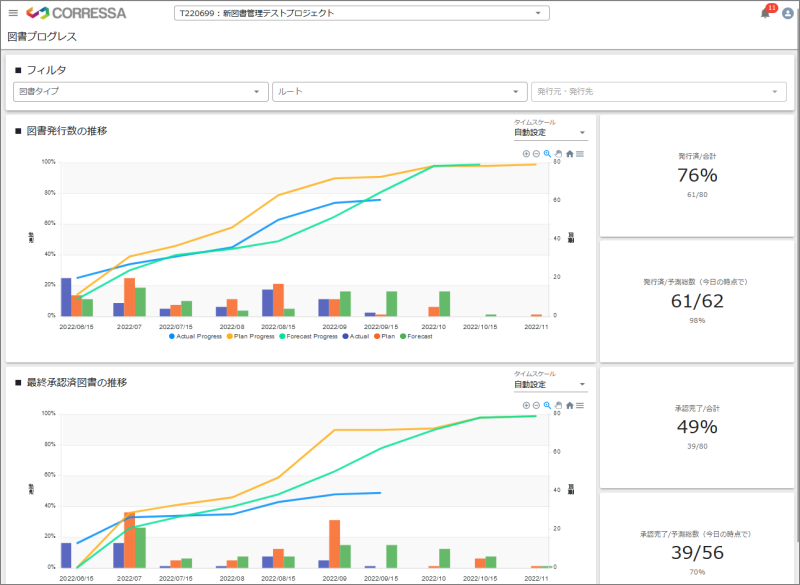
Task: Expand the ルート filter dropdown
Action: (399, 92)
